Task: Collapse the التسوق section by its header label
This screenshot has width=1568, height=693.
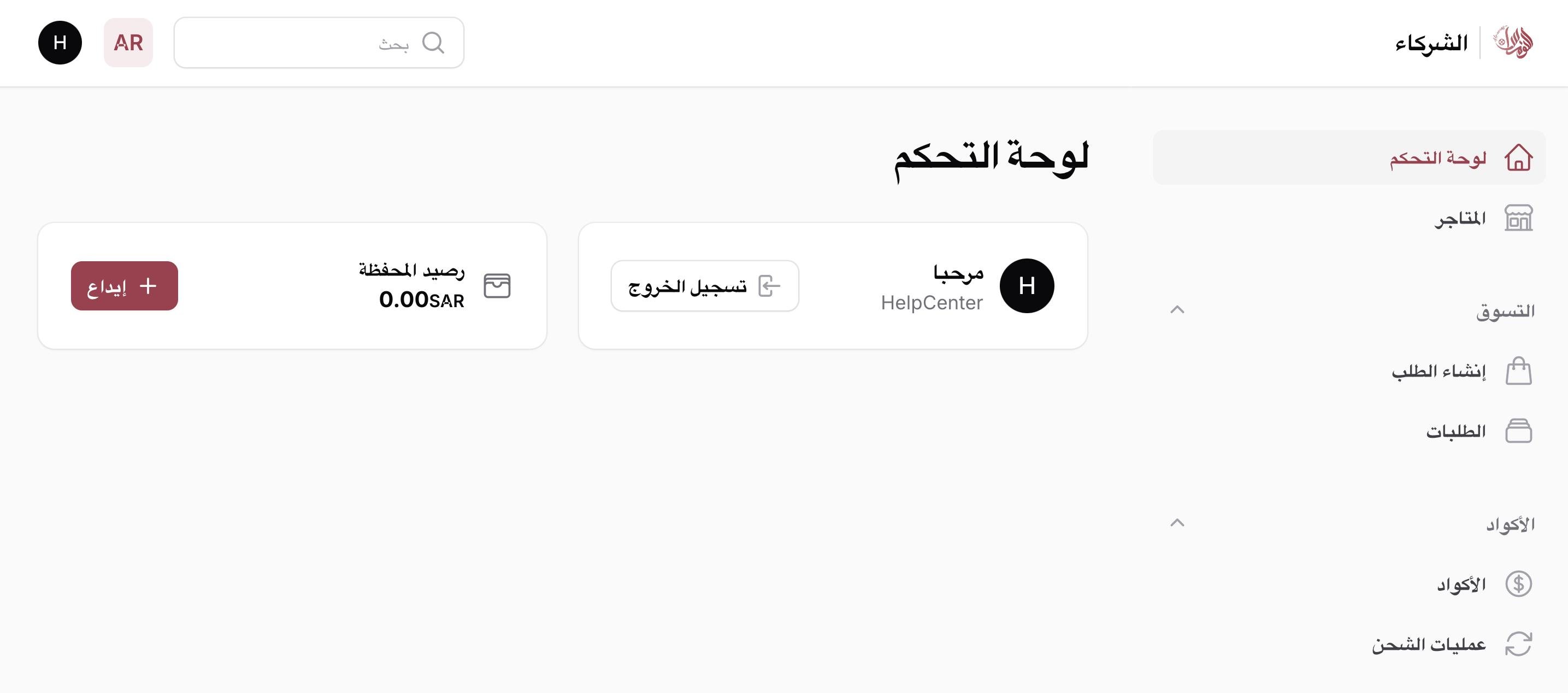Action: [1505, 311]
